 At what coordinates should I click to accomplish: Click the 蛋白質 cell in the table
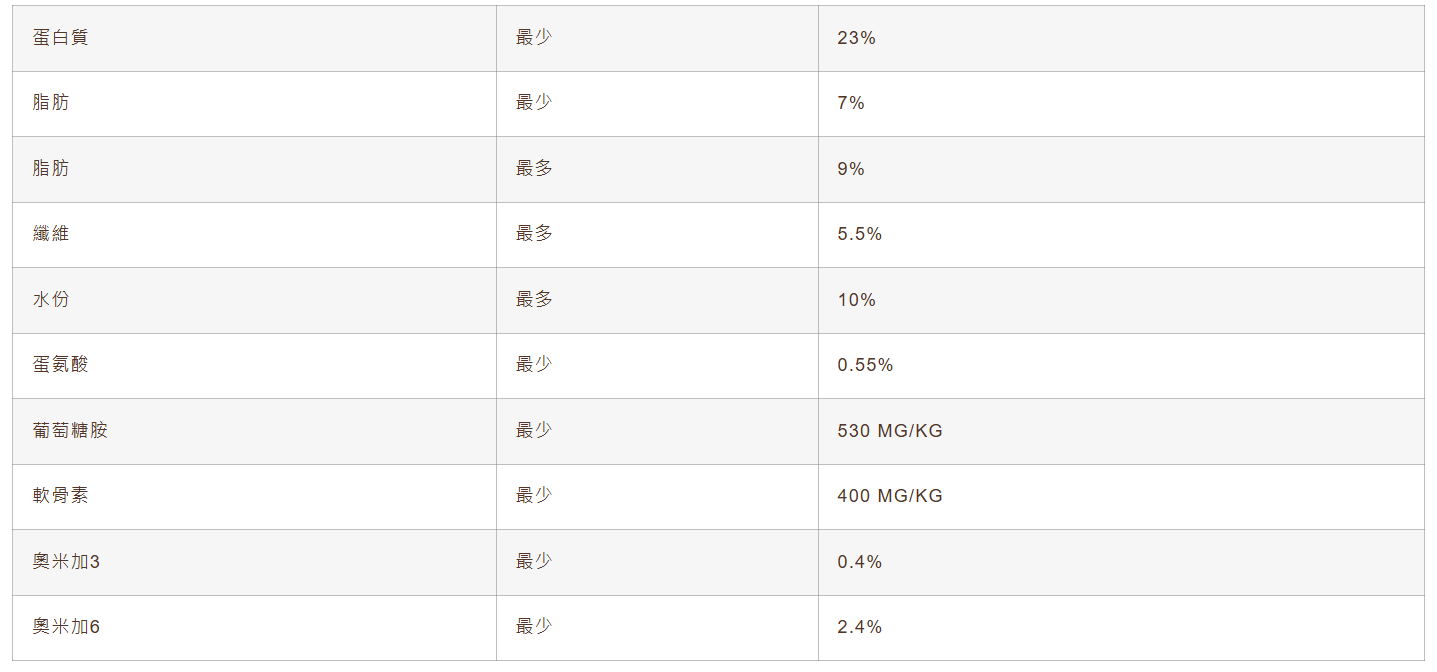pyautogui.click(x=60, y=38)
